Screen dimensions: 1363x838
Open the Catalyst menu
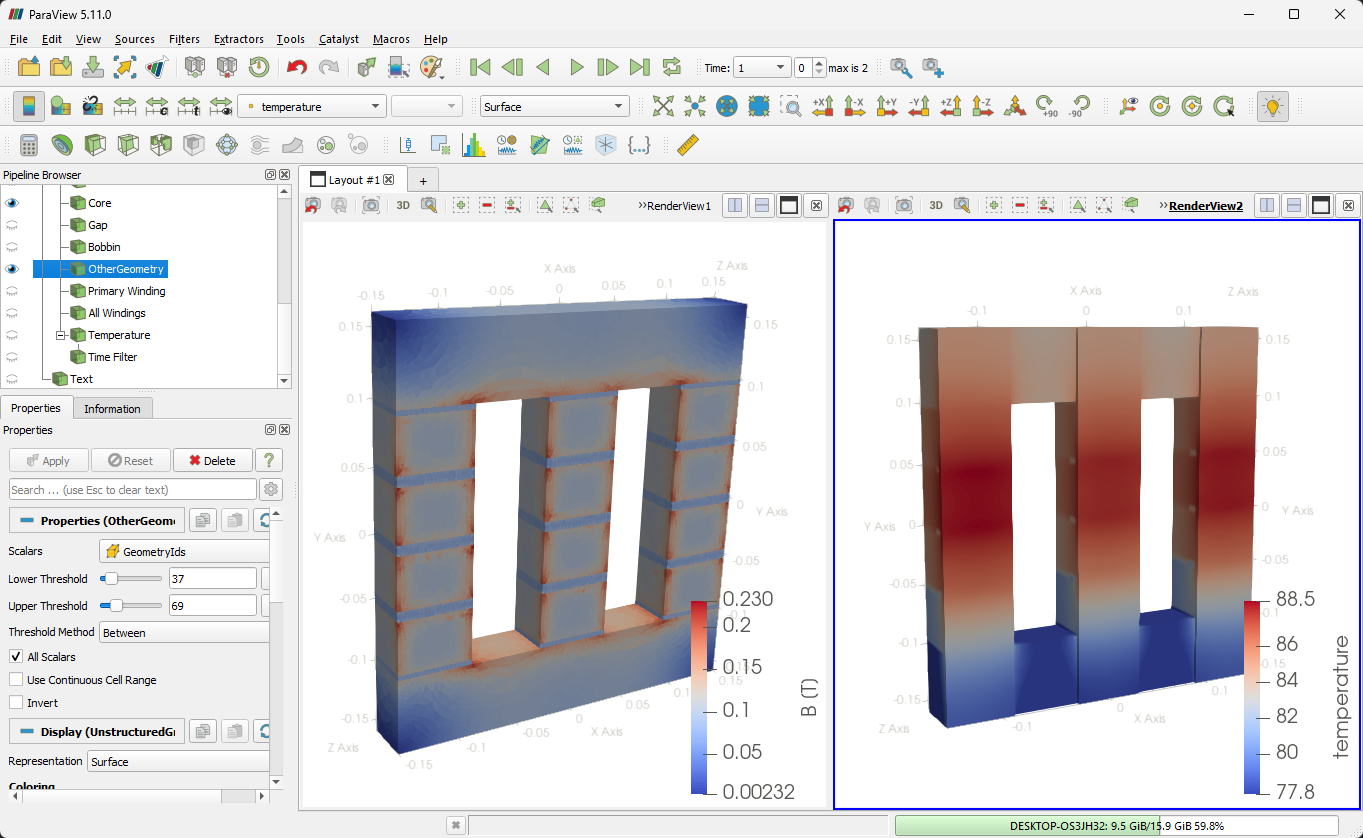(339, 39)
